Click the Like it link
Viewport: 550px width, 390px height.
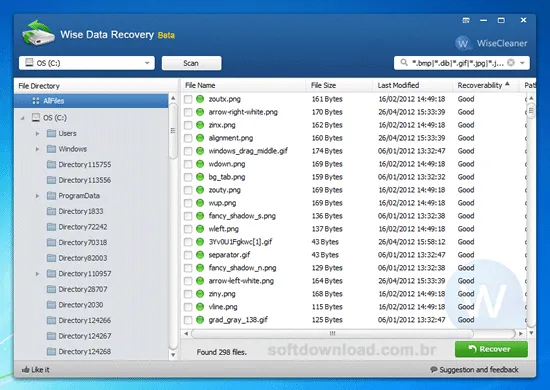[35, 370]
